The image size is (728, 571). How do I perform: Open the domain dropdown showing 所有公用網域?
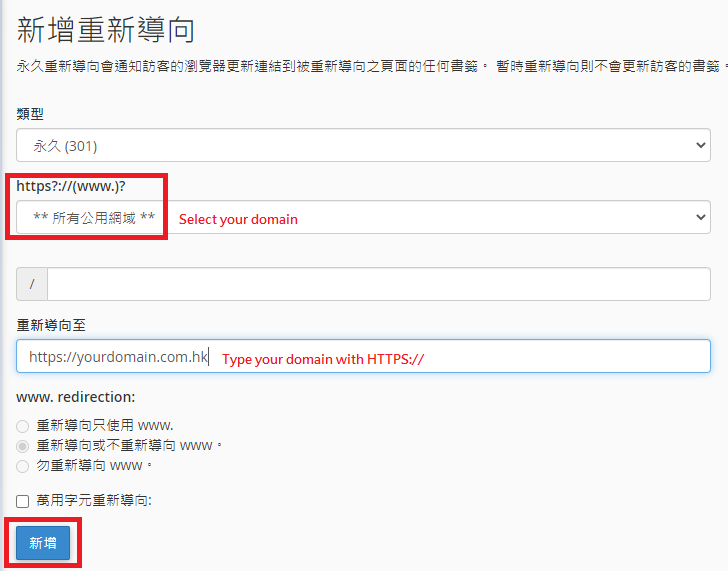pyautogui.click(x=363, y=217)
